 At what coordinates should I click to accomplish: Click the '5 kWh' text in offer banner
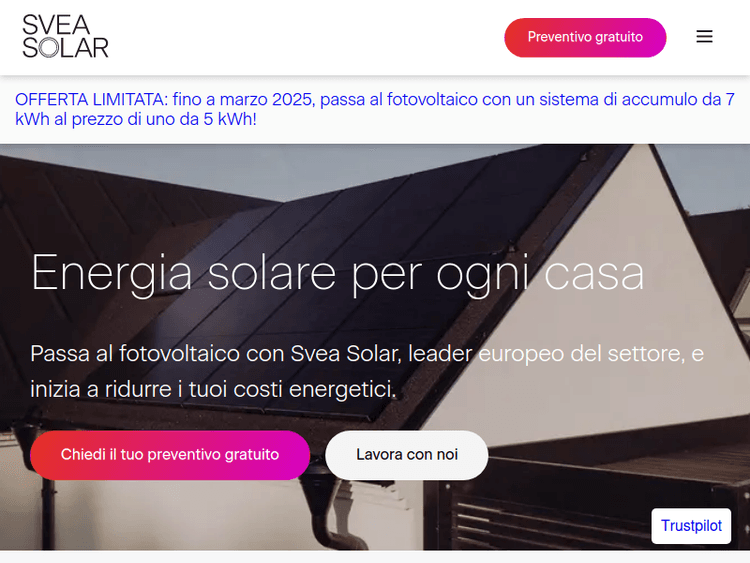(x=223, y=119)
